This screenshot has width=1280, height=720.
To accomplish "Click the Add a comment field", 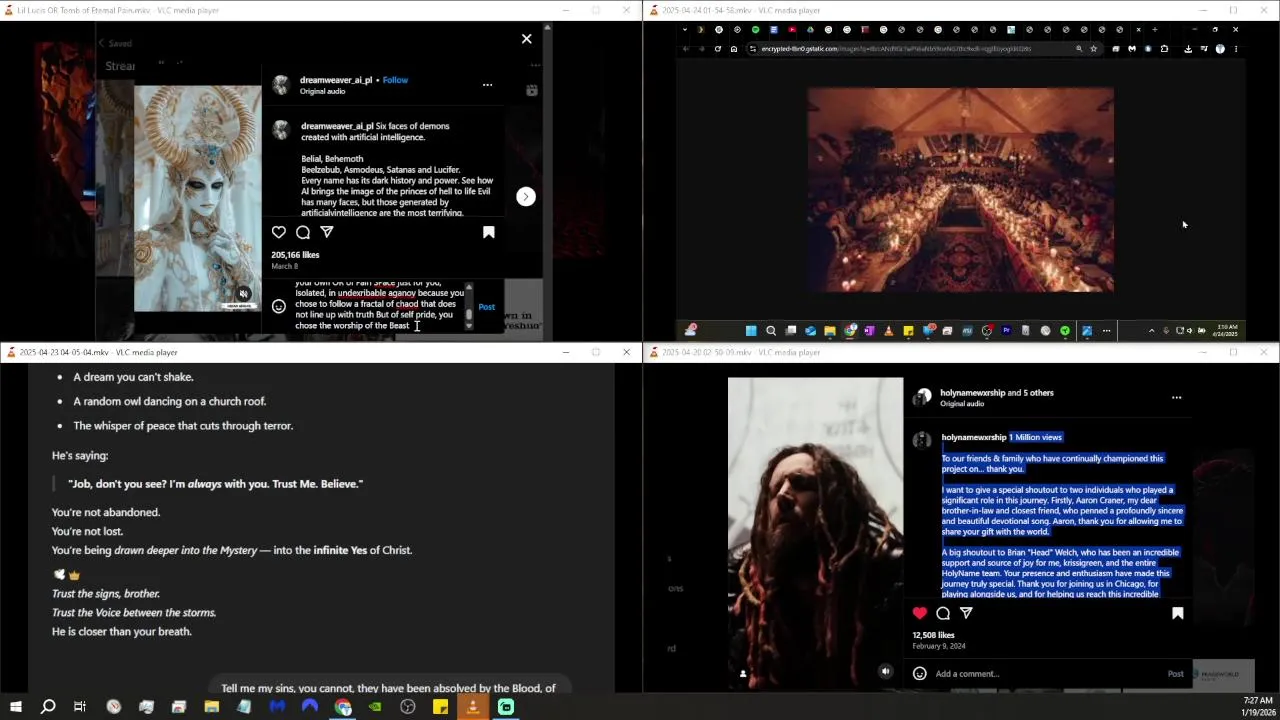I will pyautogui.click(x=1045, y=674).
